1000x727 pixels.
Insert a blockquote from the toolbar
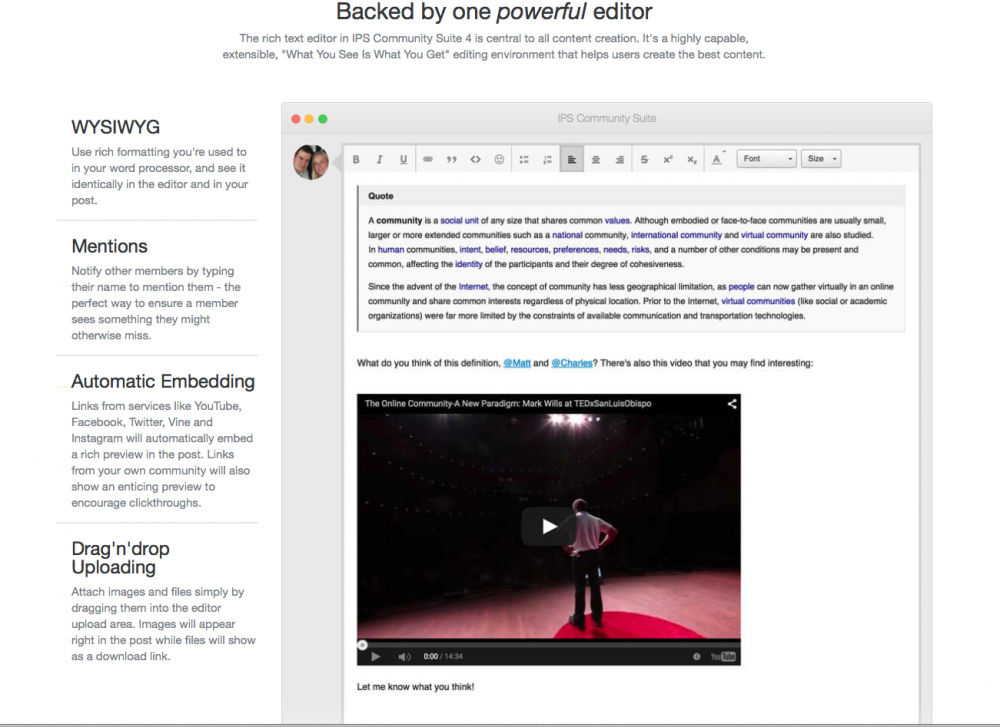point(451,159)
